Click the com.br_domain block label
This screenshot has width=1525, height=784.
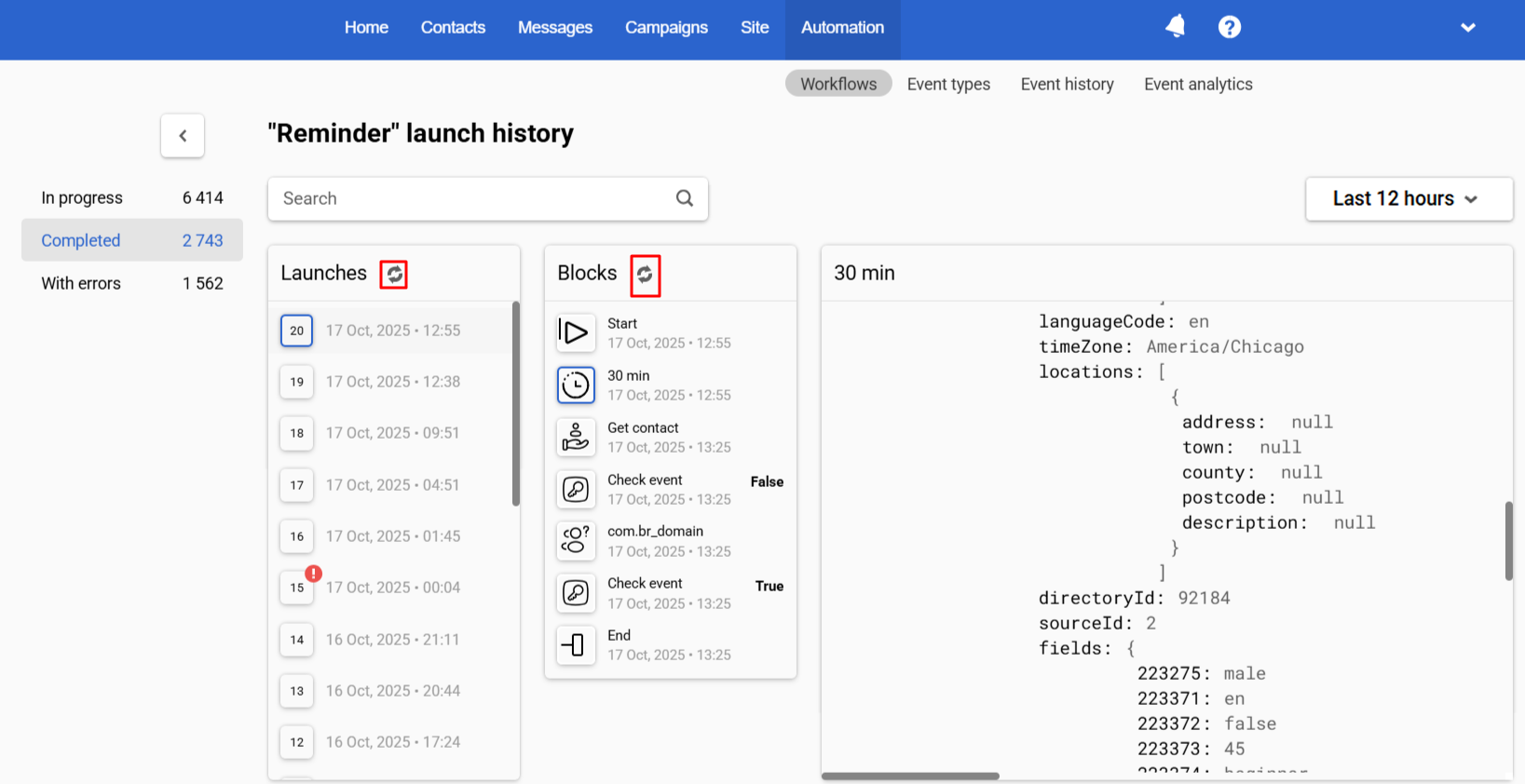click(x=655, y=531)
